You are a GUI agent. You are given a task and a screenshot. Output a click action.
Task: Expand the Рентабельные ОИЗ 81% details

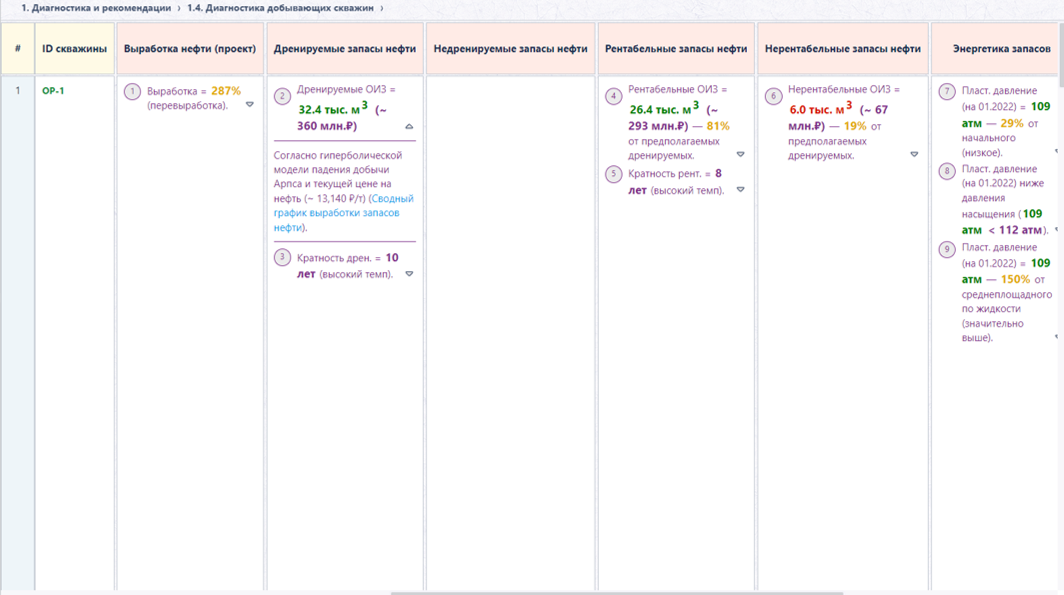point(740,155)
